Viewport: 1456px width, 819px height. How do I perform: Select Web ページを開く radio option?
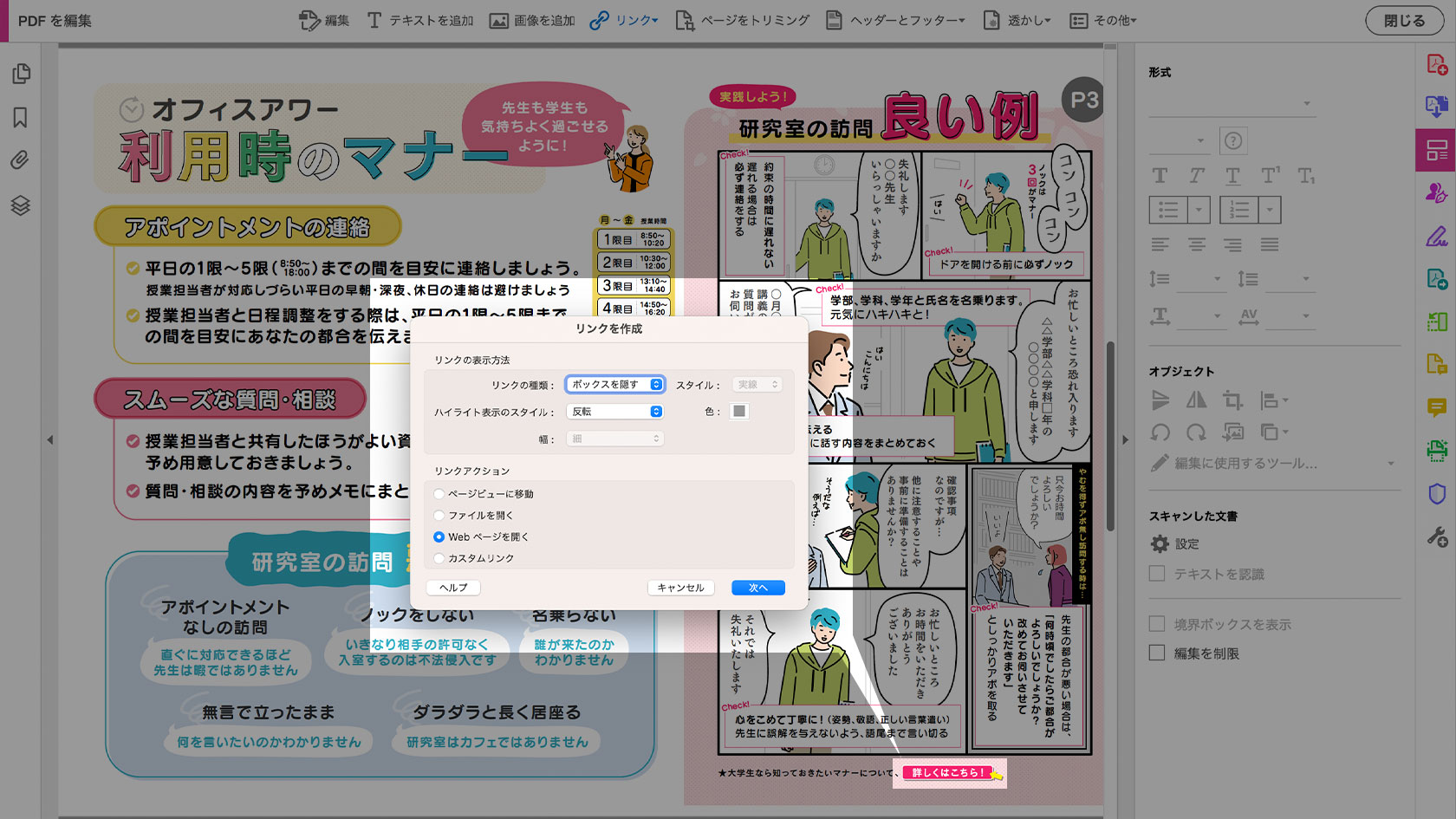coord(439,537)
